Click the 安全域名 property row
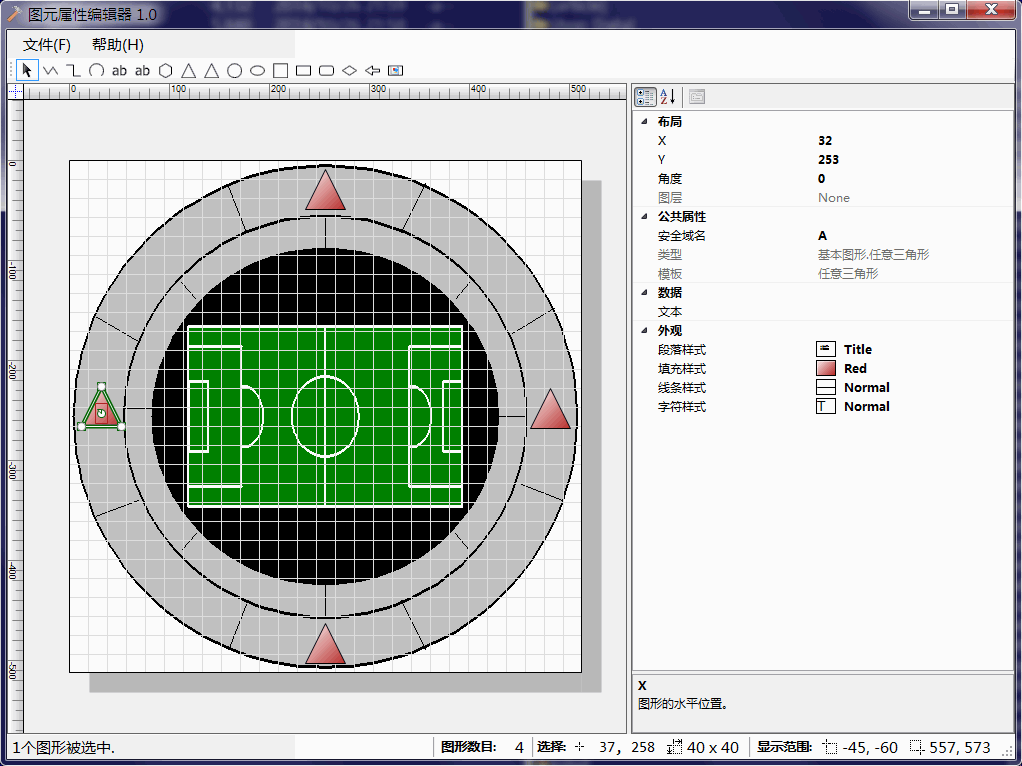The image size is (1022, 766). click(x=682, y=235)
